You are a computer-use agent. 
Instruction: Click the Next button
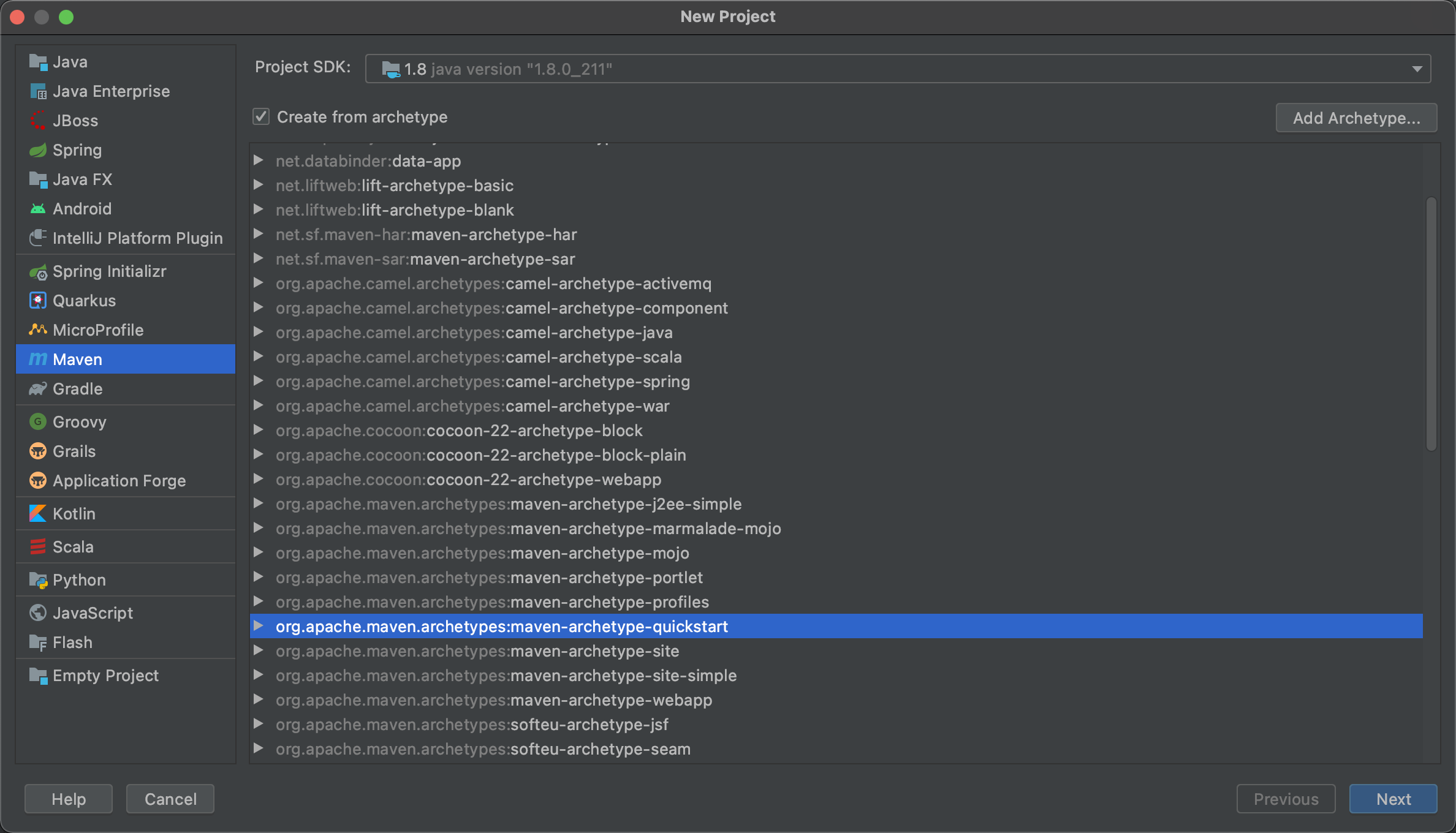(x=1393, y=799)
